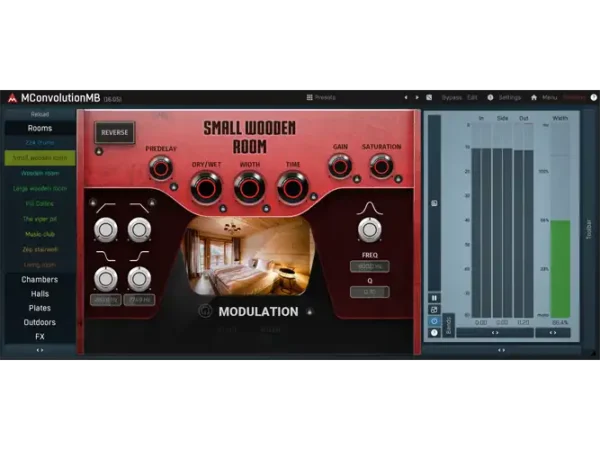
Task: Open the Settings button
Action: coord(509,98)
